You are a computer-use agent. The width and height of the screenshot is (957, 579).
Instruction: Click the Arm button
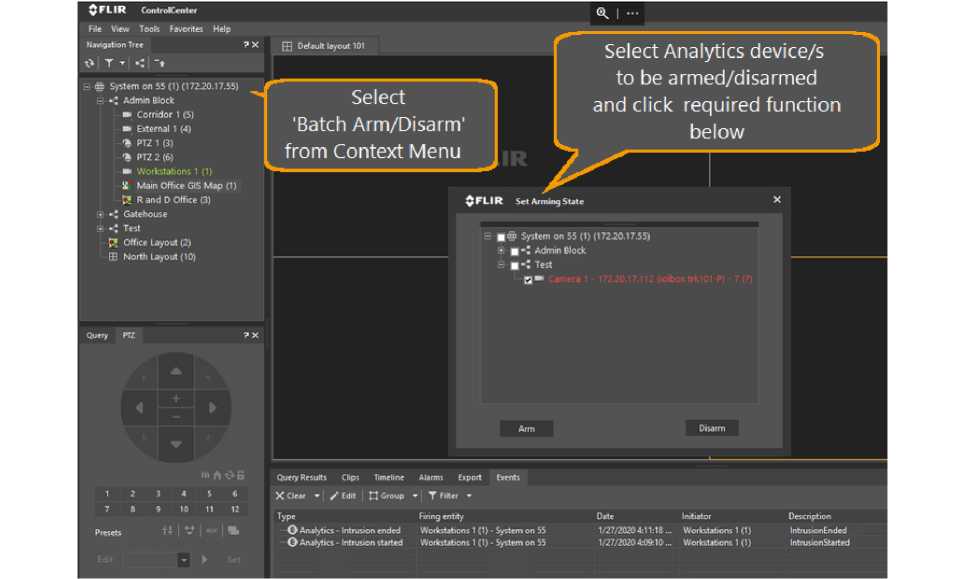click(x=526, y=428)
